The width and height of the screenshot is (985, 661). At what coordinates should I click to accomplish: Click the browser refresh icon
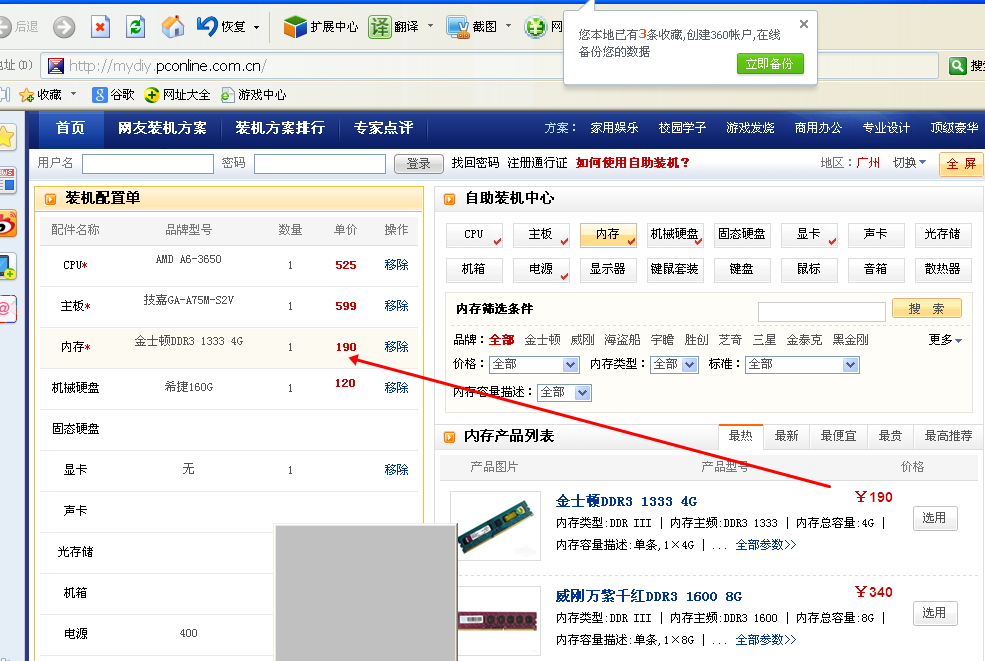[135, 27]
